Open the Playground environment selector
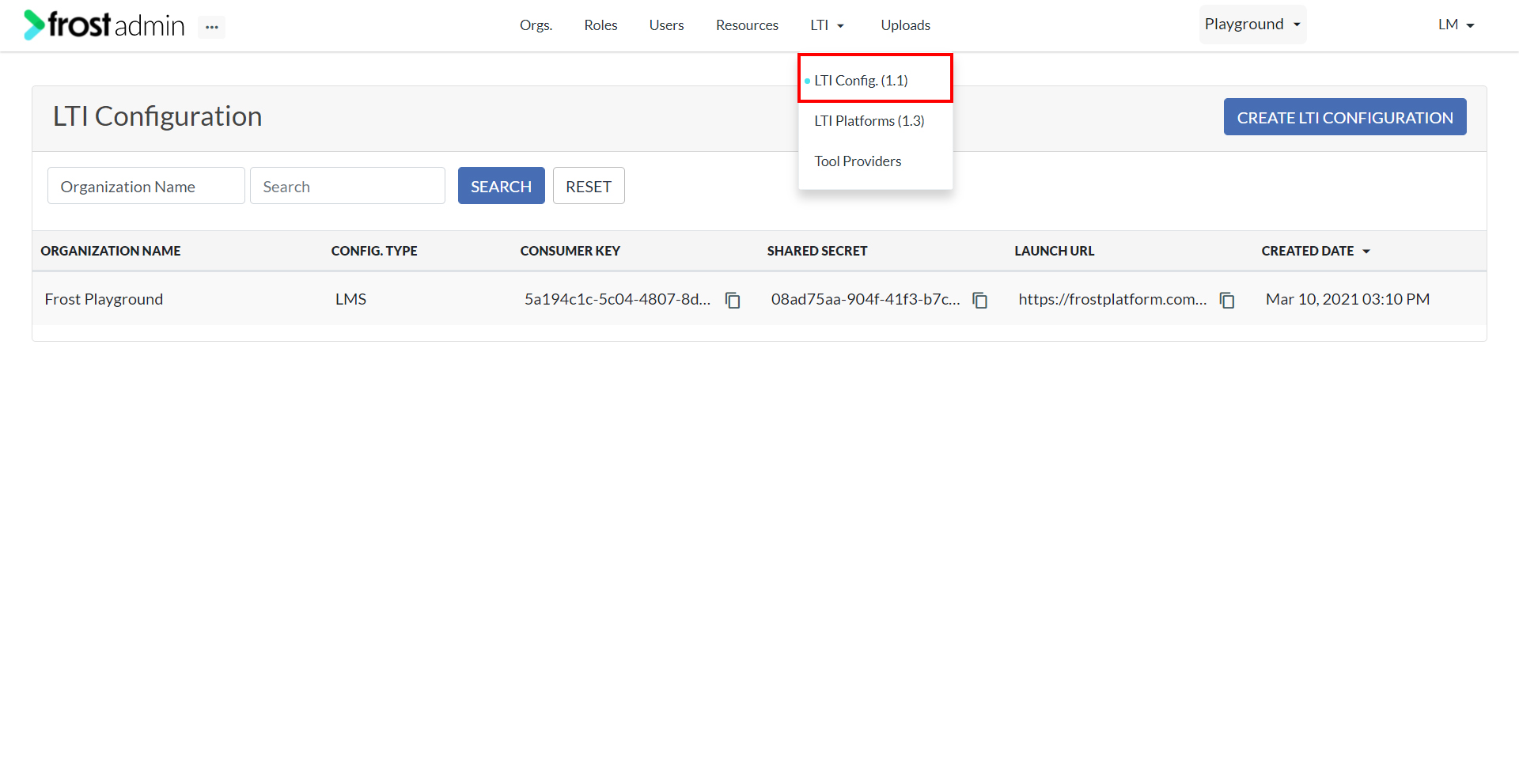The width and height of the screenshot is (1519, 784). tap(1252, 24)
